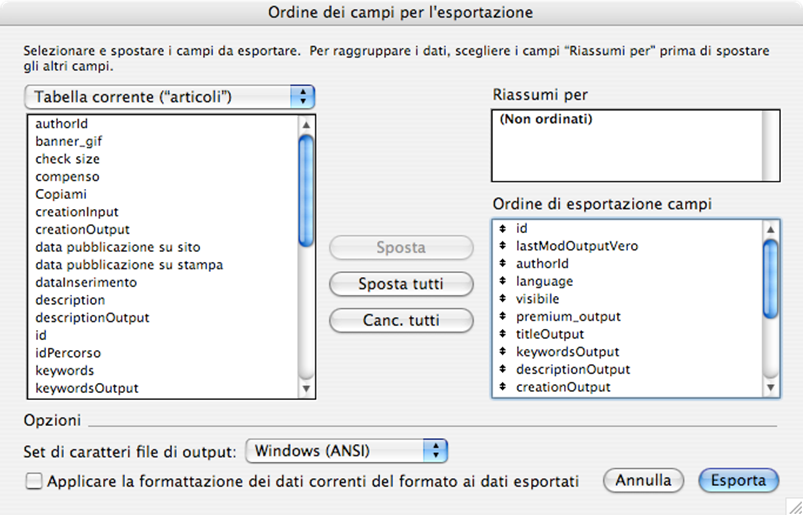Open the output character set dropdown

(347, 451)
